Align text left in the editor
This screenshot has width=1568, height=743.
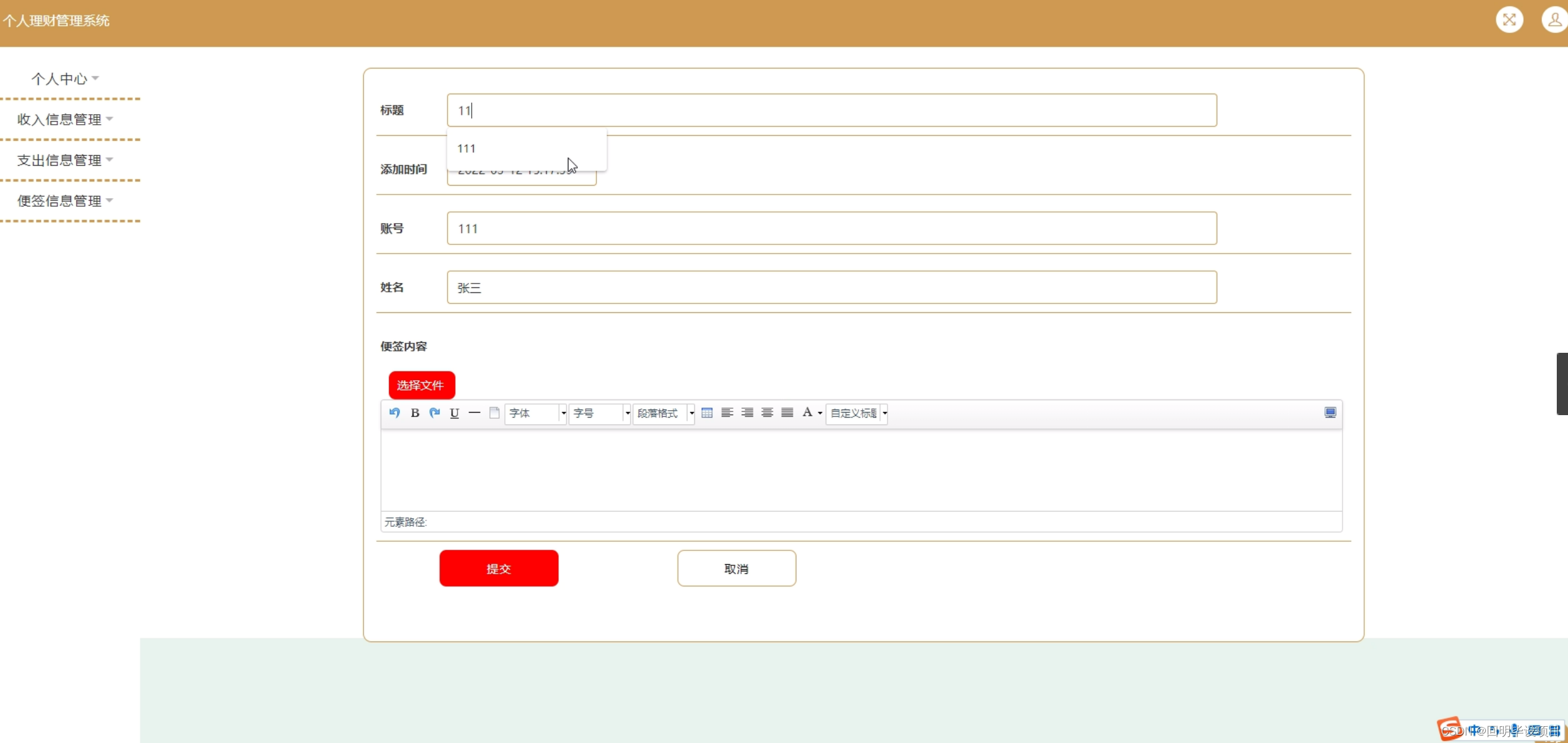point(727,413)
